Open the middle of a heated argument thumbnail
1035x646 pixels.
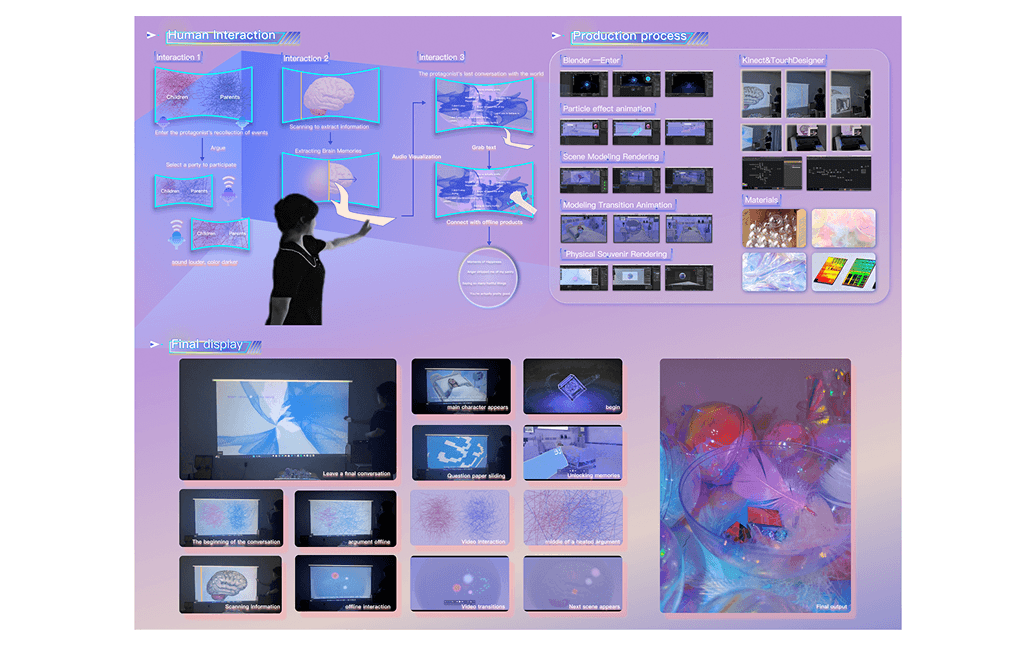coord(572,518)
